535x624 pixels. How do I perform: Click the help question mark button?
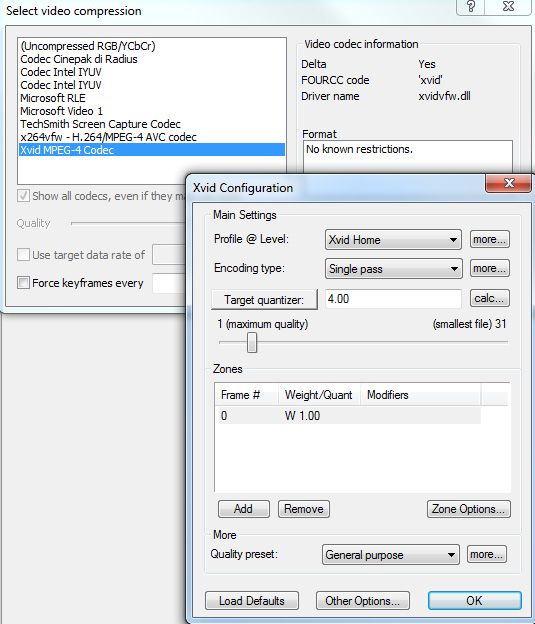coord(471,6)
